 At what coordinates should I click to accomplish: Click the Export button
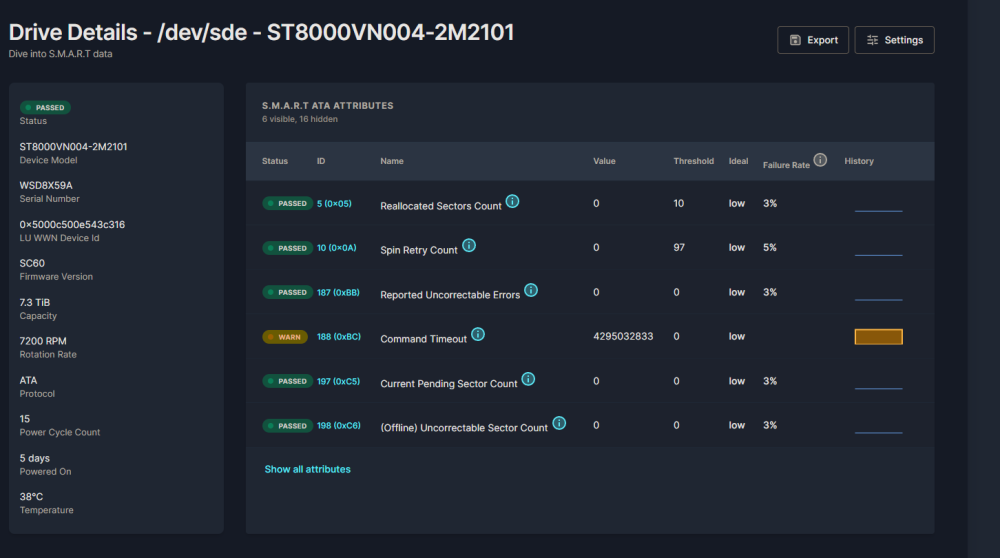coord(812,40)
